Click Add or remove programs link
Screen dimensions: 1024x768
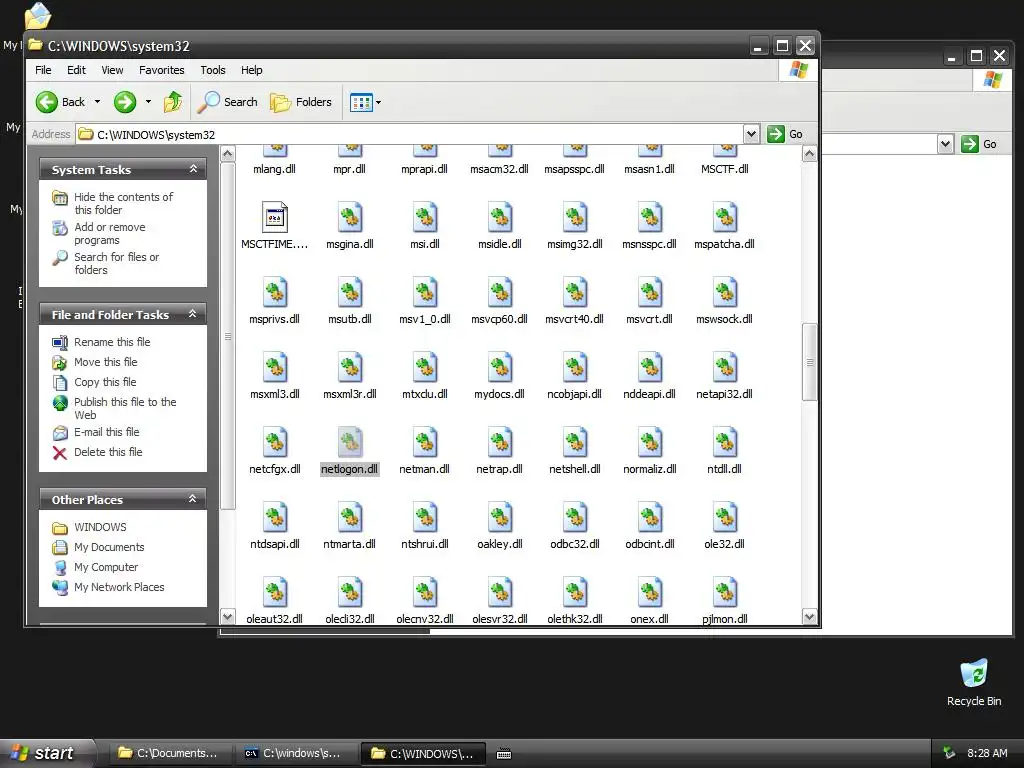[110, 233]
